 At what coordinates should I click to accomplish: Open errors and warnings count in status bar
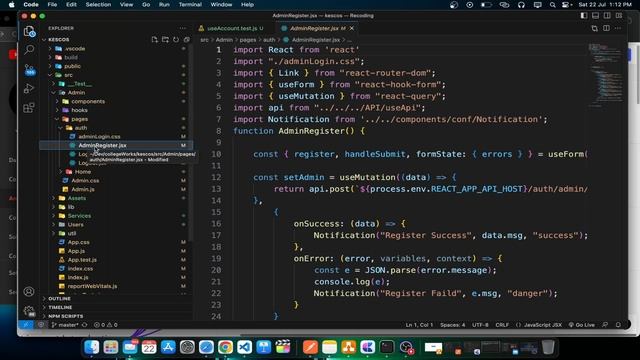pos(106,325)
